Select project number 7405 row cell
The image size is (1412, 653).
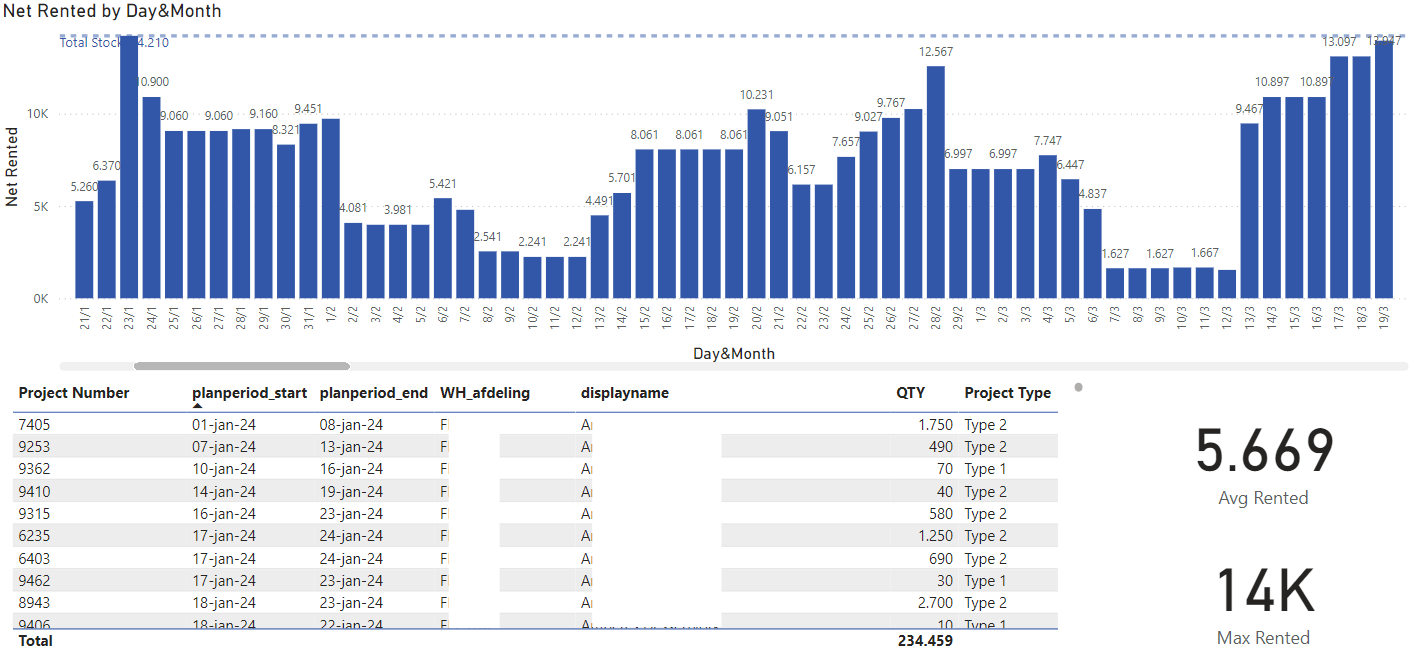pos(33,424)
